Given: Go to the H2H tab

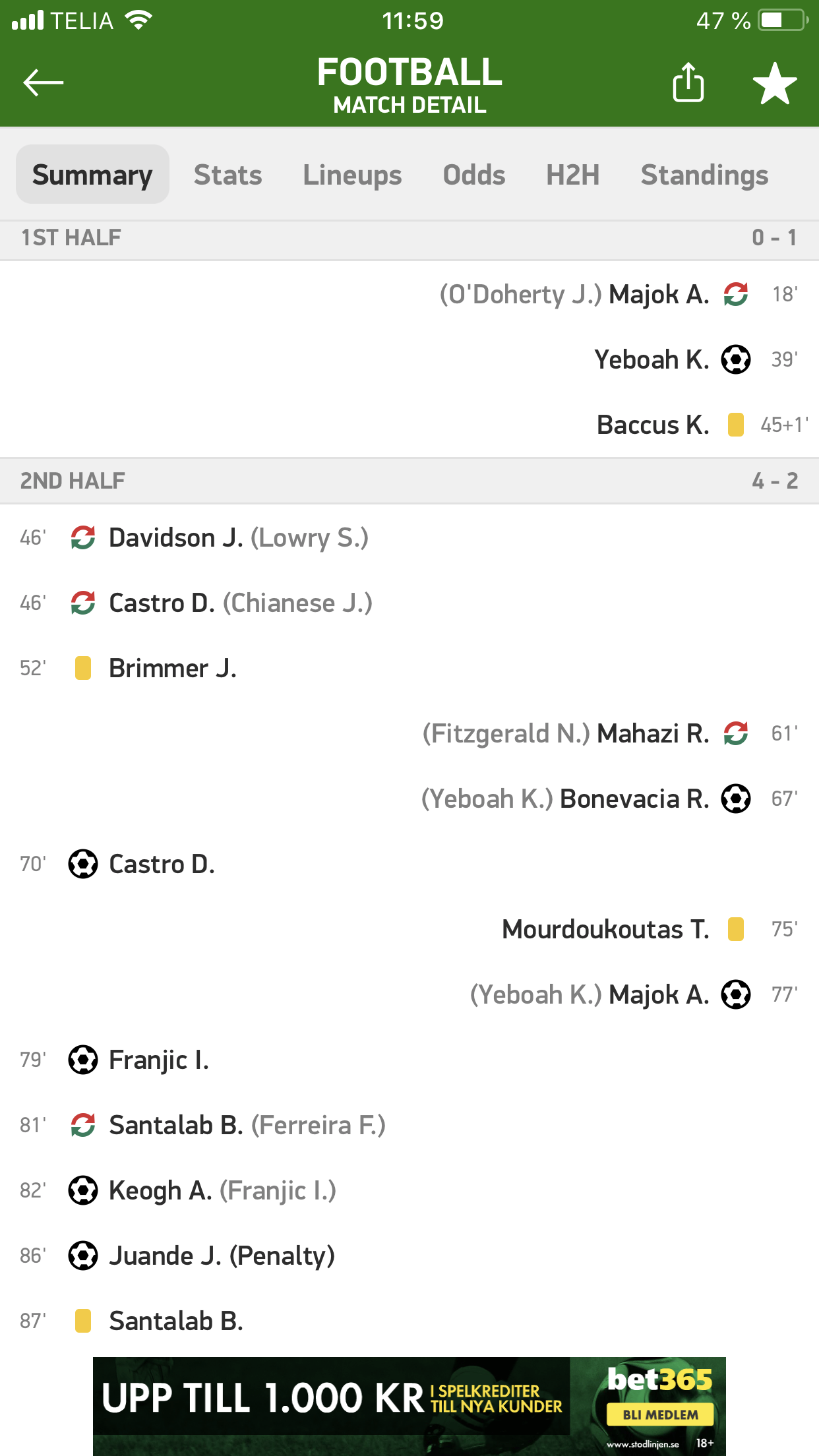Looking at the screenshot, I should click(x=572, y=175).
